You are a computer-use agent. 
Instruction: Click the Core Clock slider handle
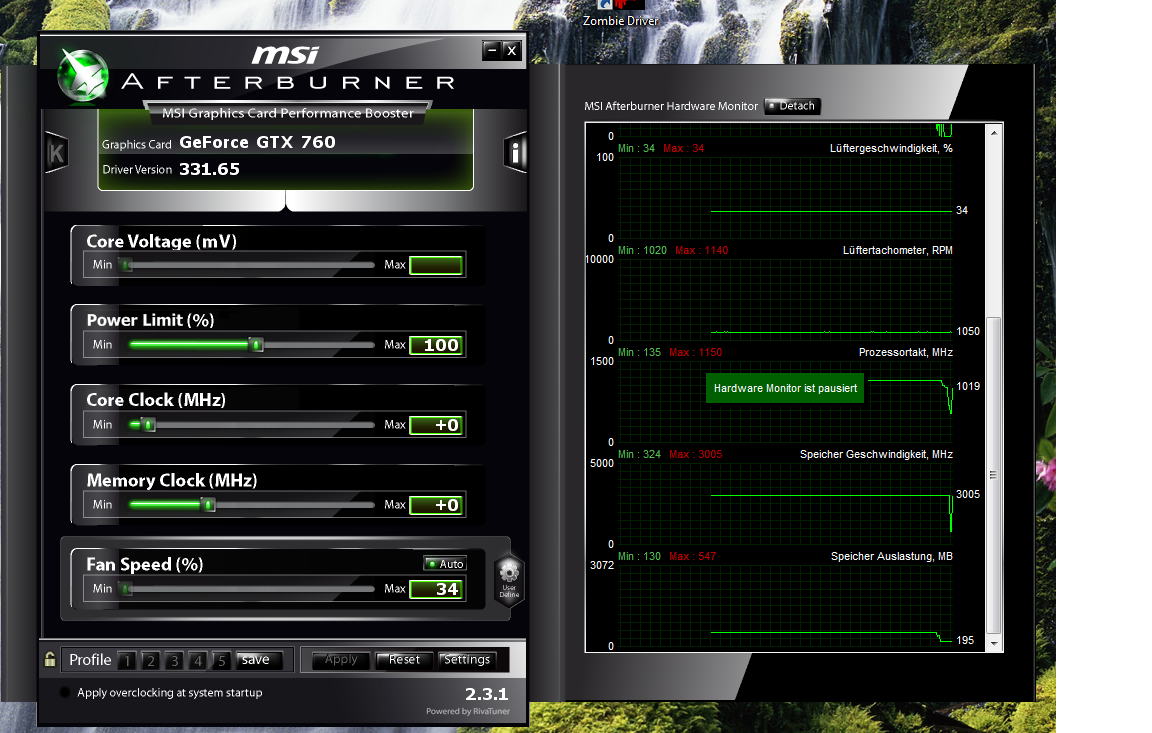[148, 425]
